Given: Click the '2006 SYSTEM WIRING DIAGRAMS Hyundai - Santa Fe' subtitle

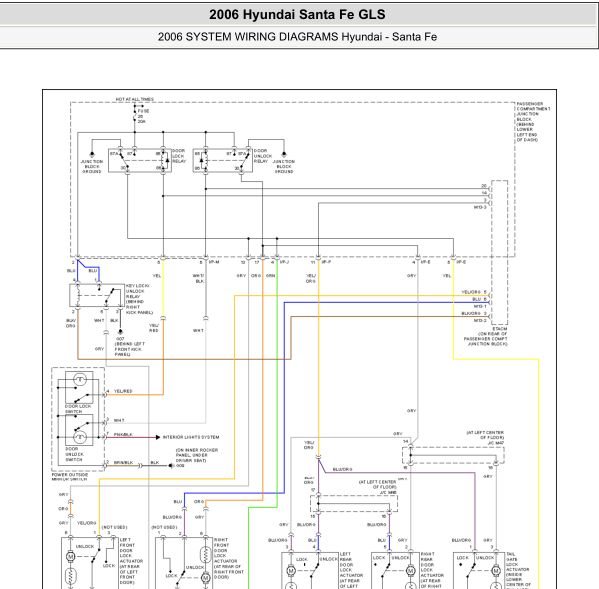Looking at the screenshot, I should click(297, 37).
